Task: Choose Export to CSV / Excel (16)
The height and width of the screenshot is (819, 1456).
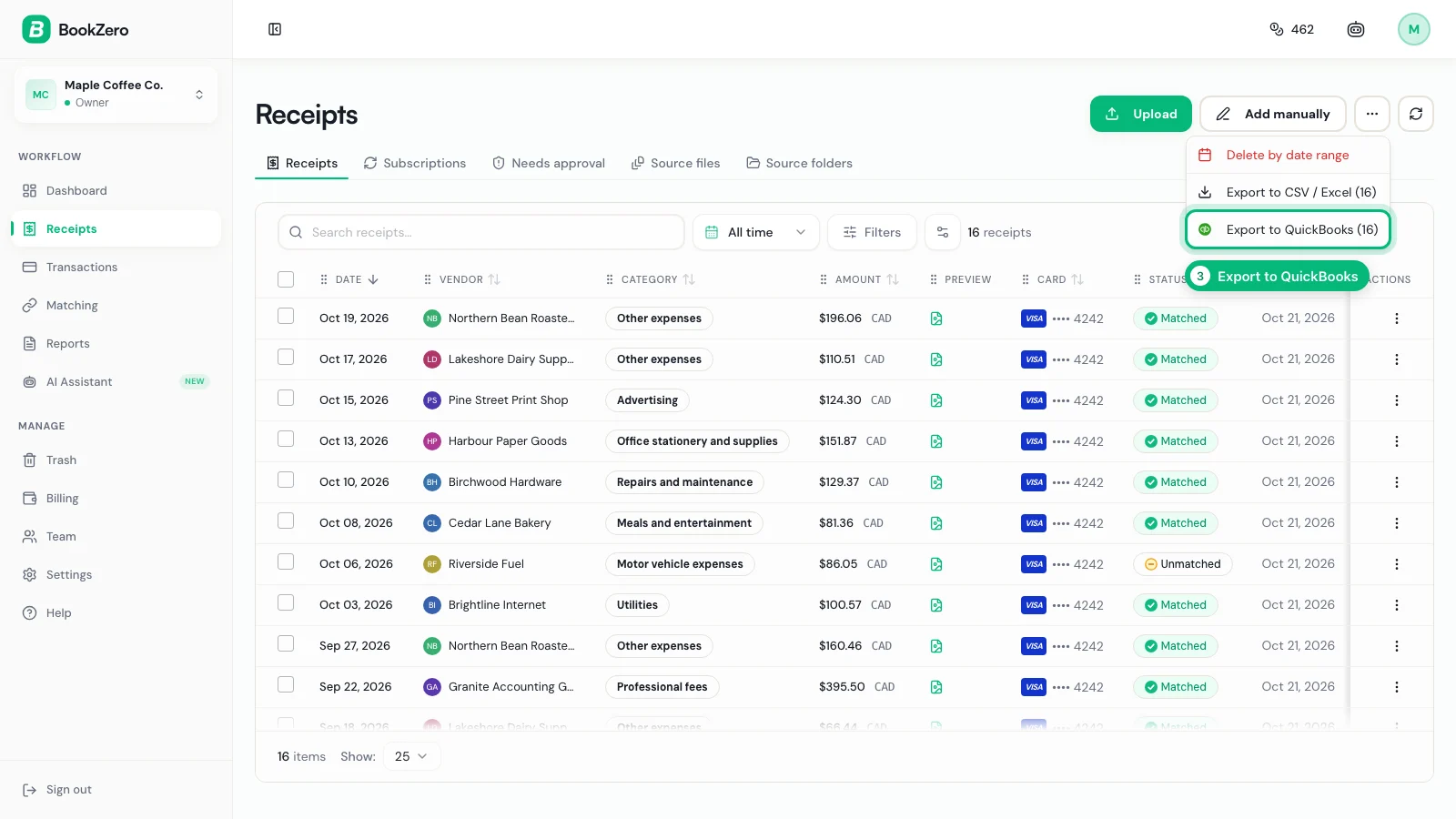Action: click(x=1288, y=192)
